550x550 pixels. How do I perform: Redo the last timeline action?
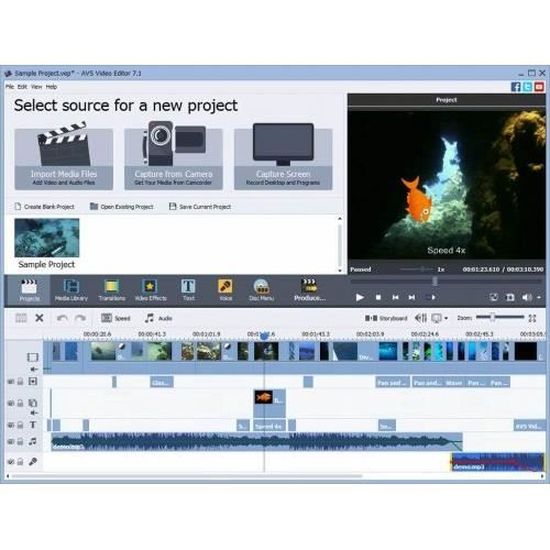click(x=80, y=318)
